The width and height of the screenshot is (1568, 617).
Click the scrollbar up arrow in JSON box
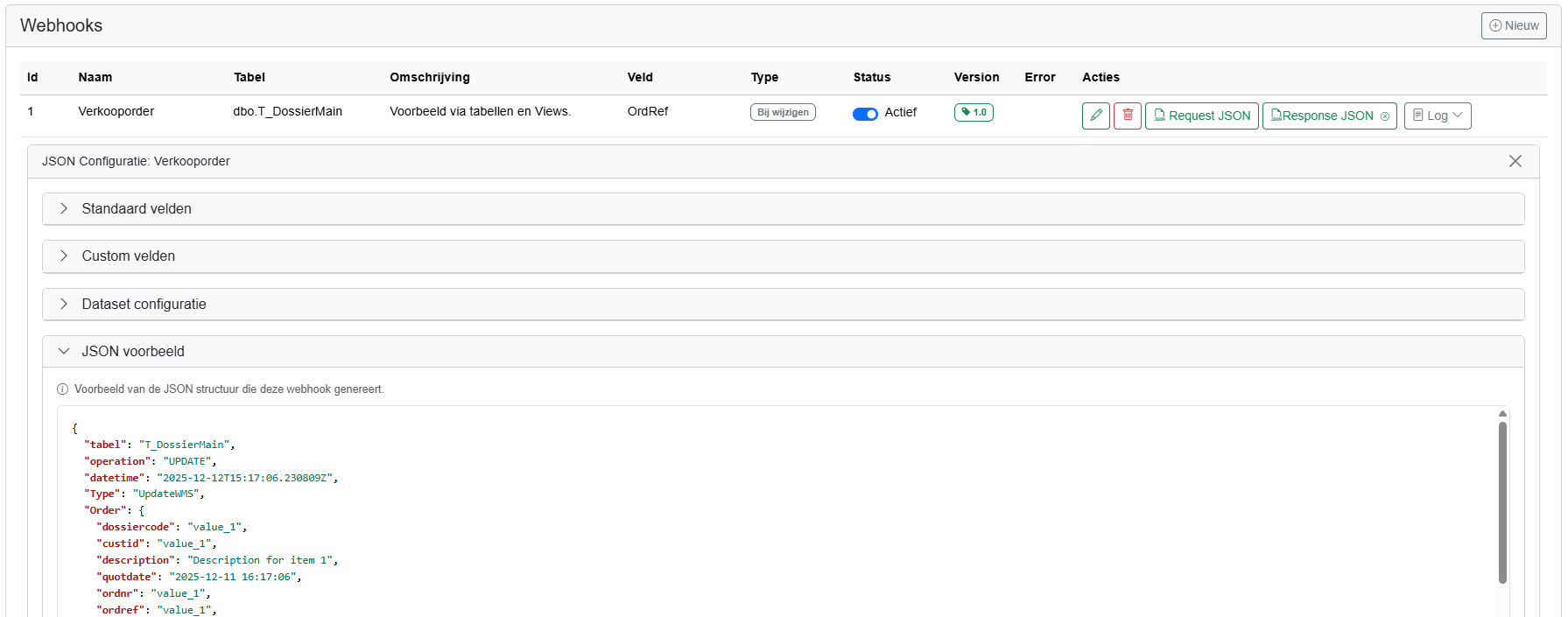point(1502,414)
